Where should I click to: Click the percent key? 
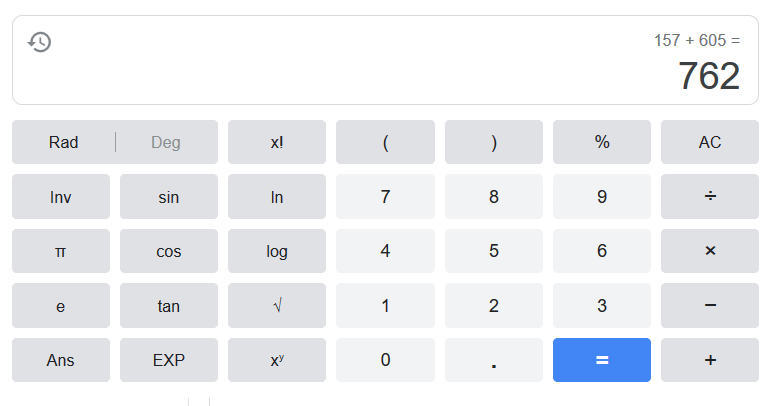pyautogui.click(x=602, y=142)
